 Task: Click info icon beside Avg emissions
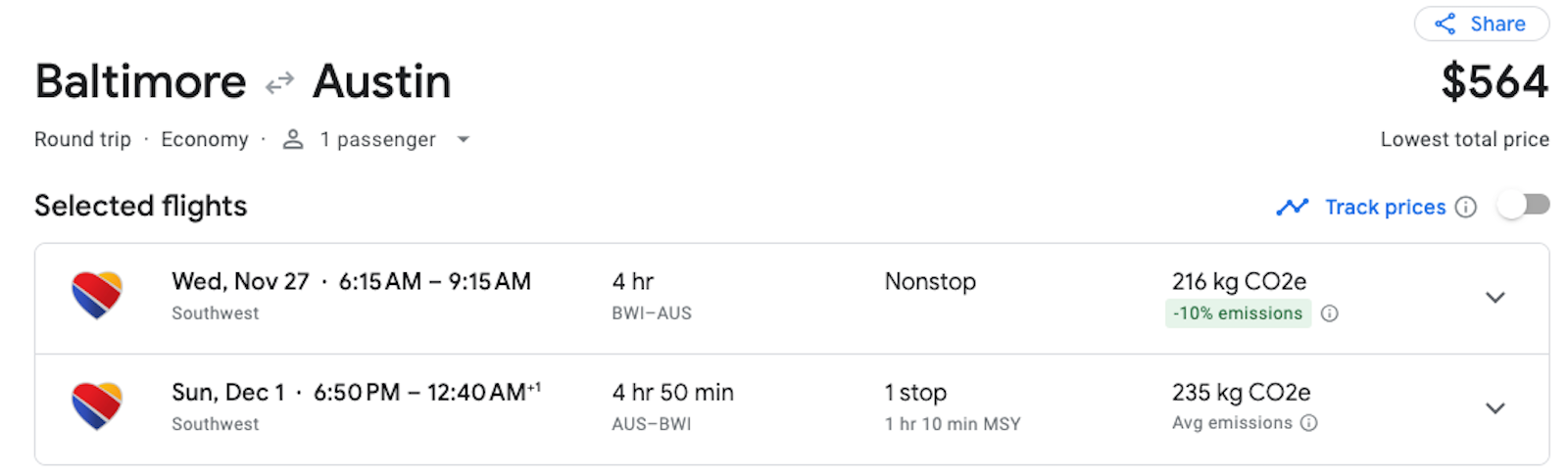coord(1308,423)
